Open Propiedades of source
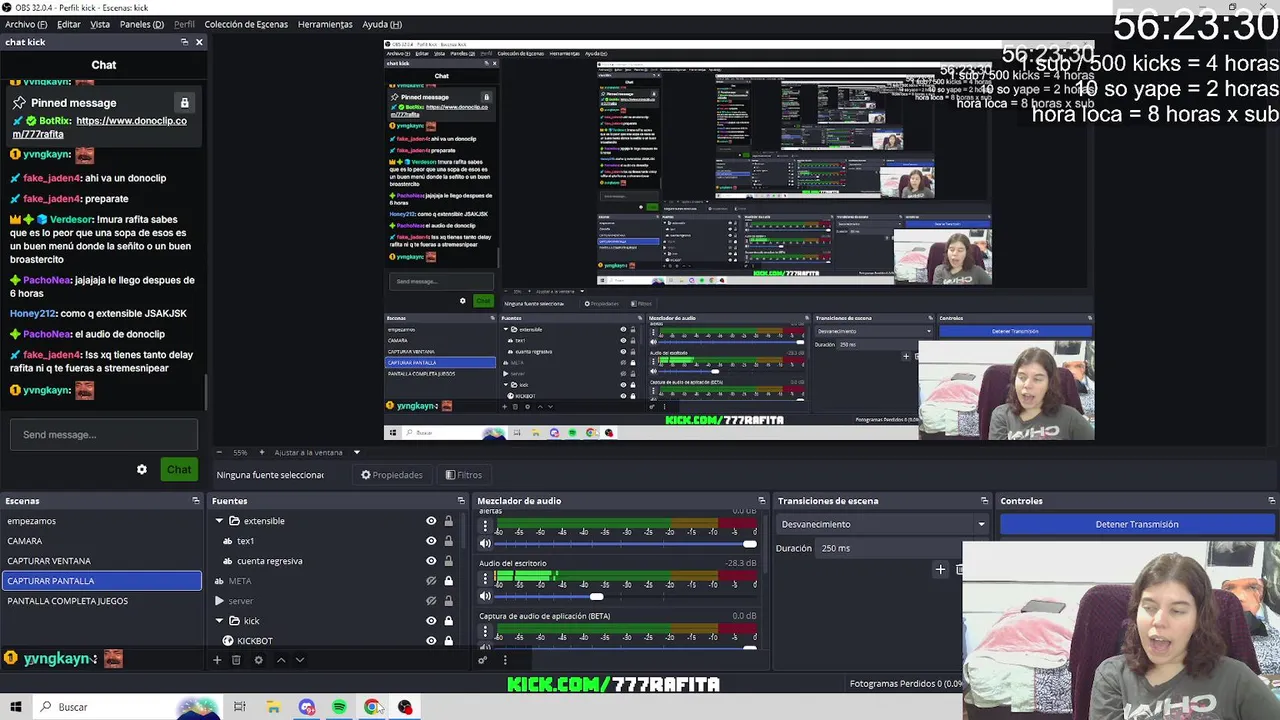This screenshot has width=1280, height=720. 392,475
